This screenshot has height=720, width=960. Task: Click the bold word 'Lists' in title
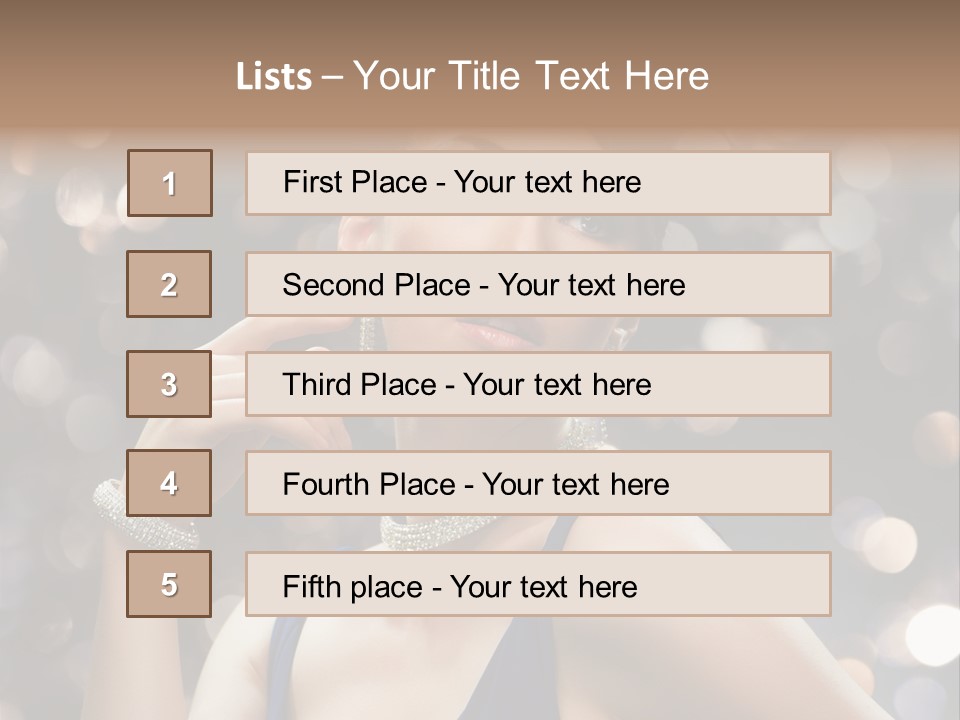[273, 77]
